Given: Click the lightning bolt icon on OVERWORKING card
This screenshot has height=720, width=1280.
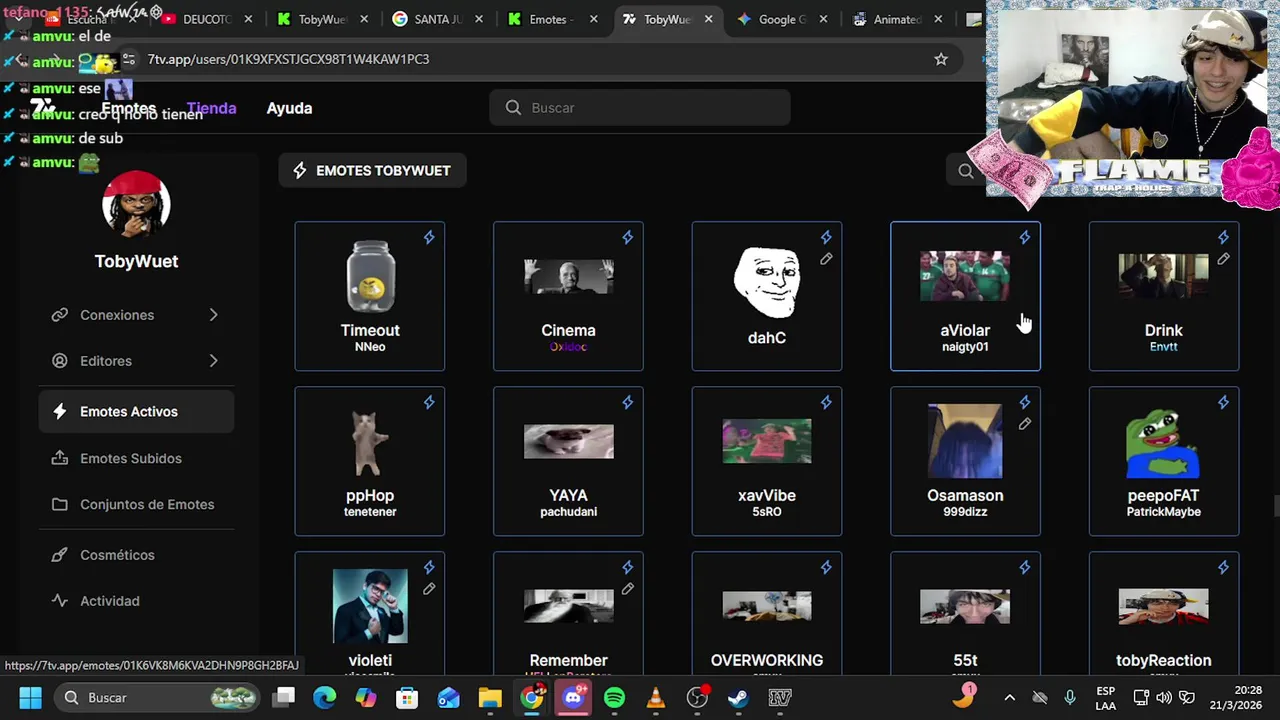Looking at the screenshot, I should pos(826,568).
